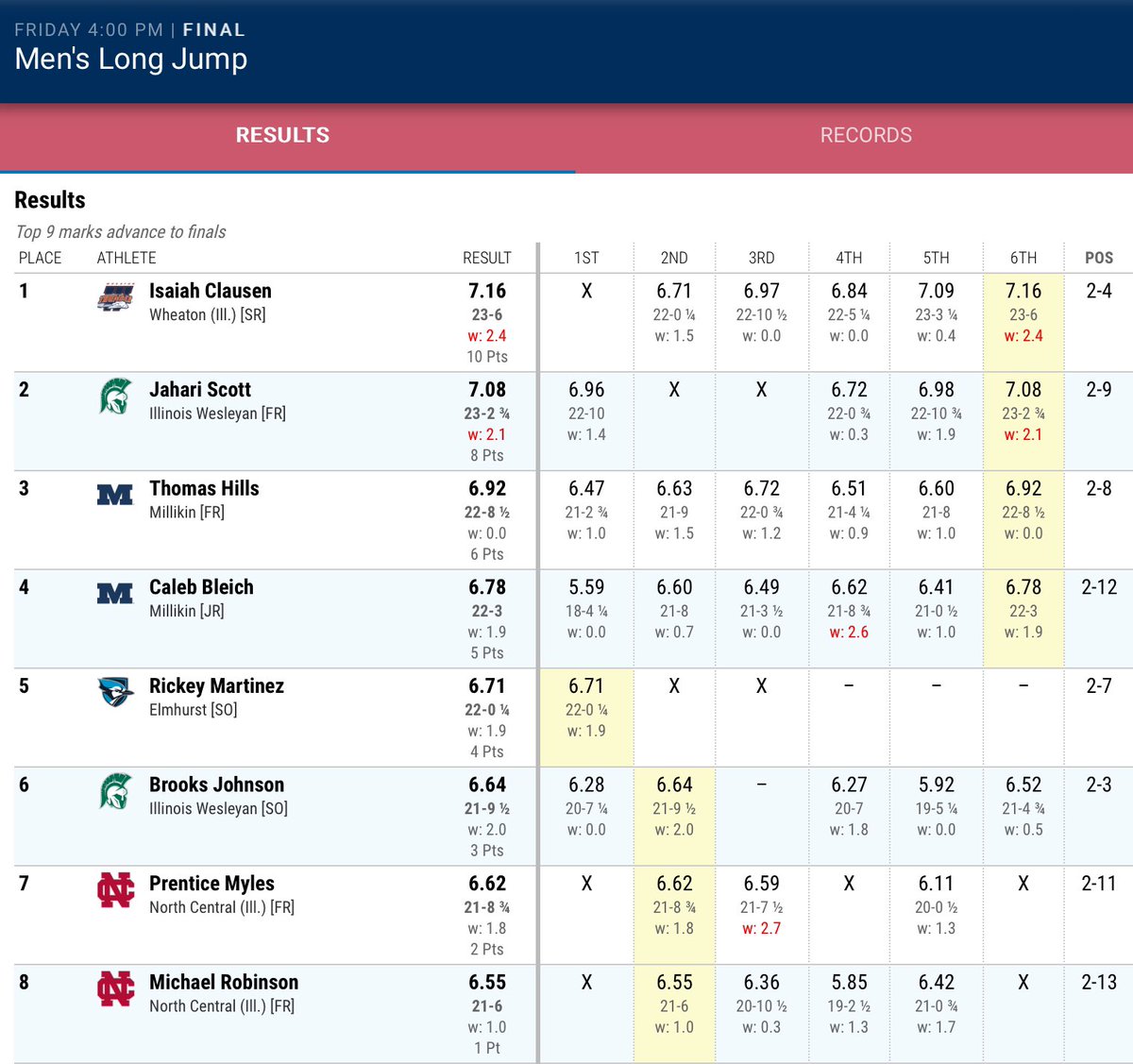Viewport: 1133px width, 1064px height.
Task: Open the RECORDS tab
Action: point(866,135)
